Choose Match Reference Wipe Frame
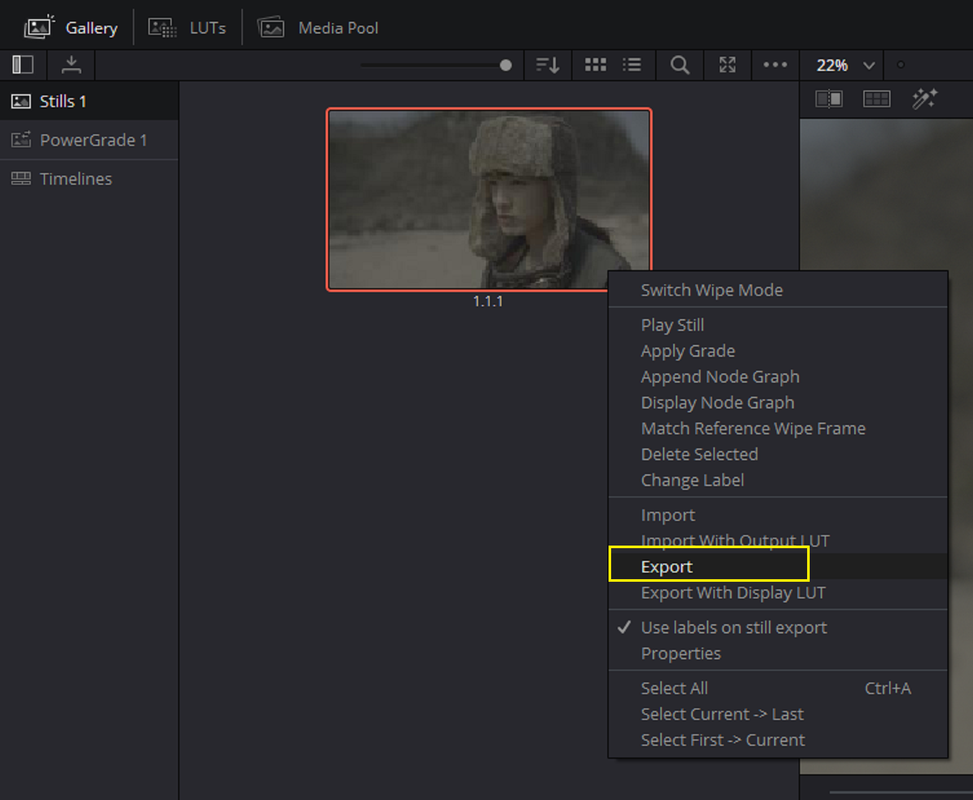Viewport: 973px width, 800px height. pos(778,428)
